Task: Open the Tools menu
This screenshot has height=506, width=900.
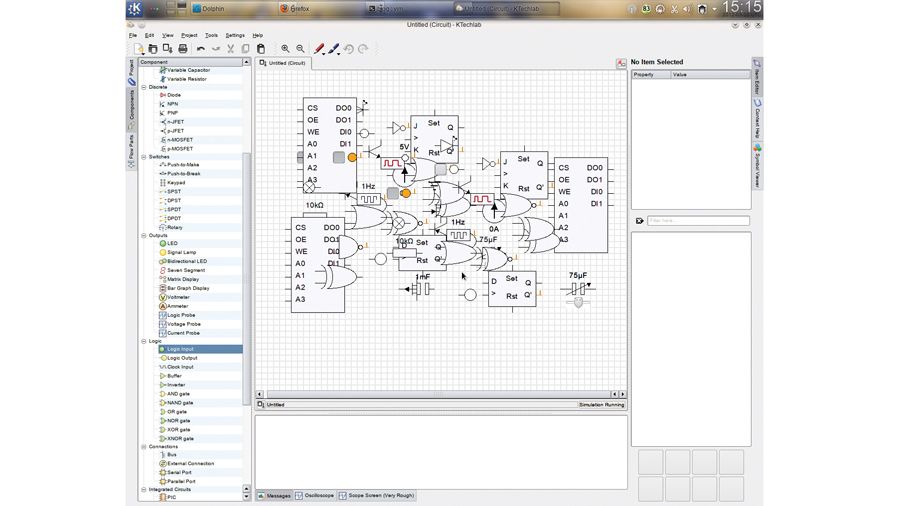Action: (211, 35)
